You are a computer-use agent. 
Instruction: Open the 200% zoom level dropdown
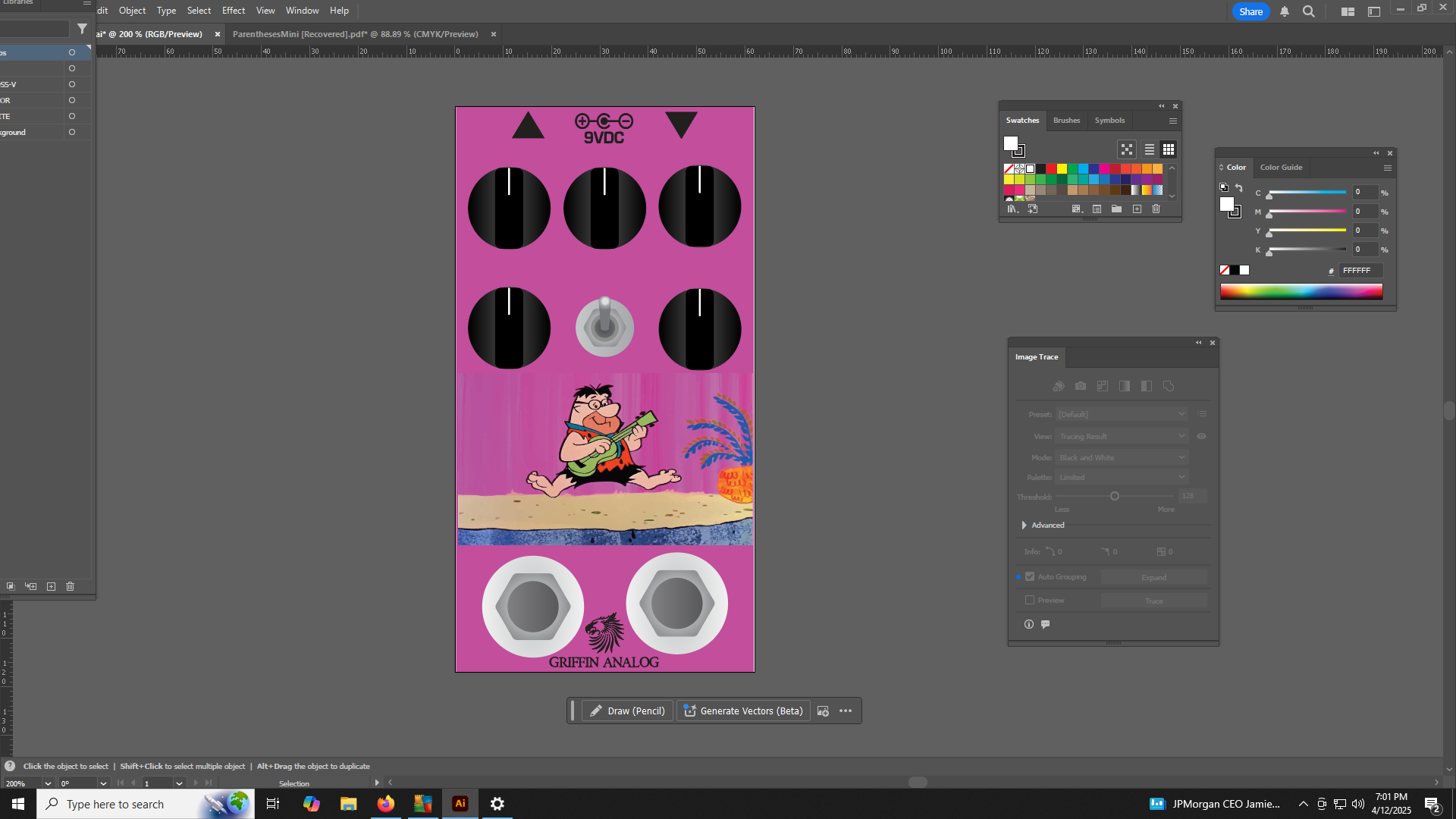[x=48, y=783]
